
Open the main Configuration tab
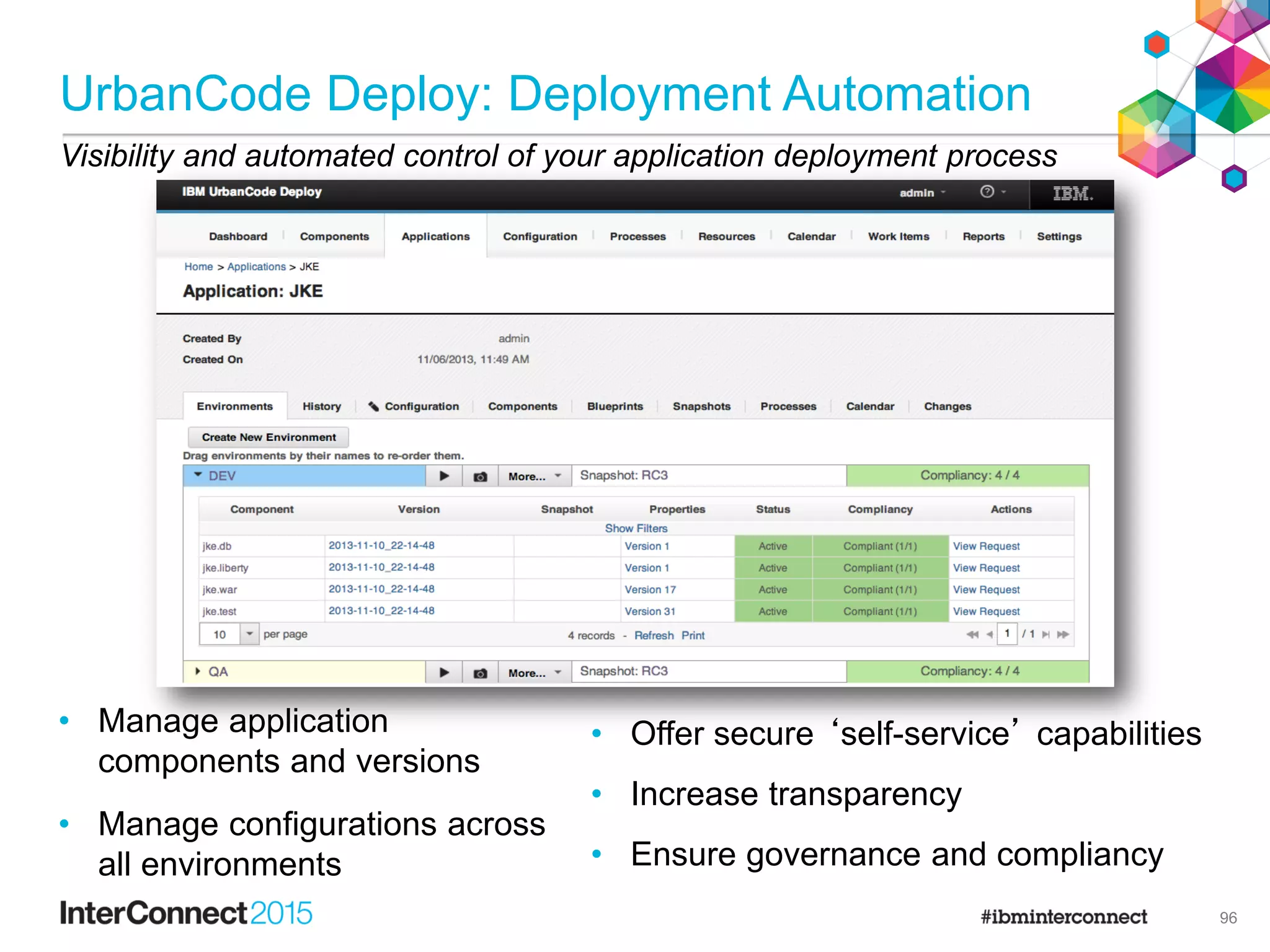point(540,236)
